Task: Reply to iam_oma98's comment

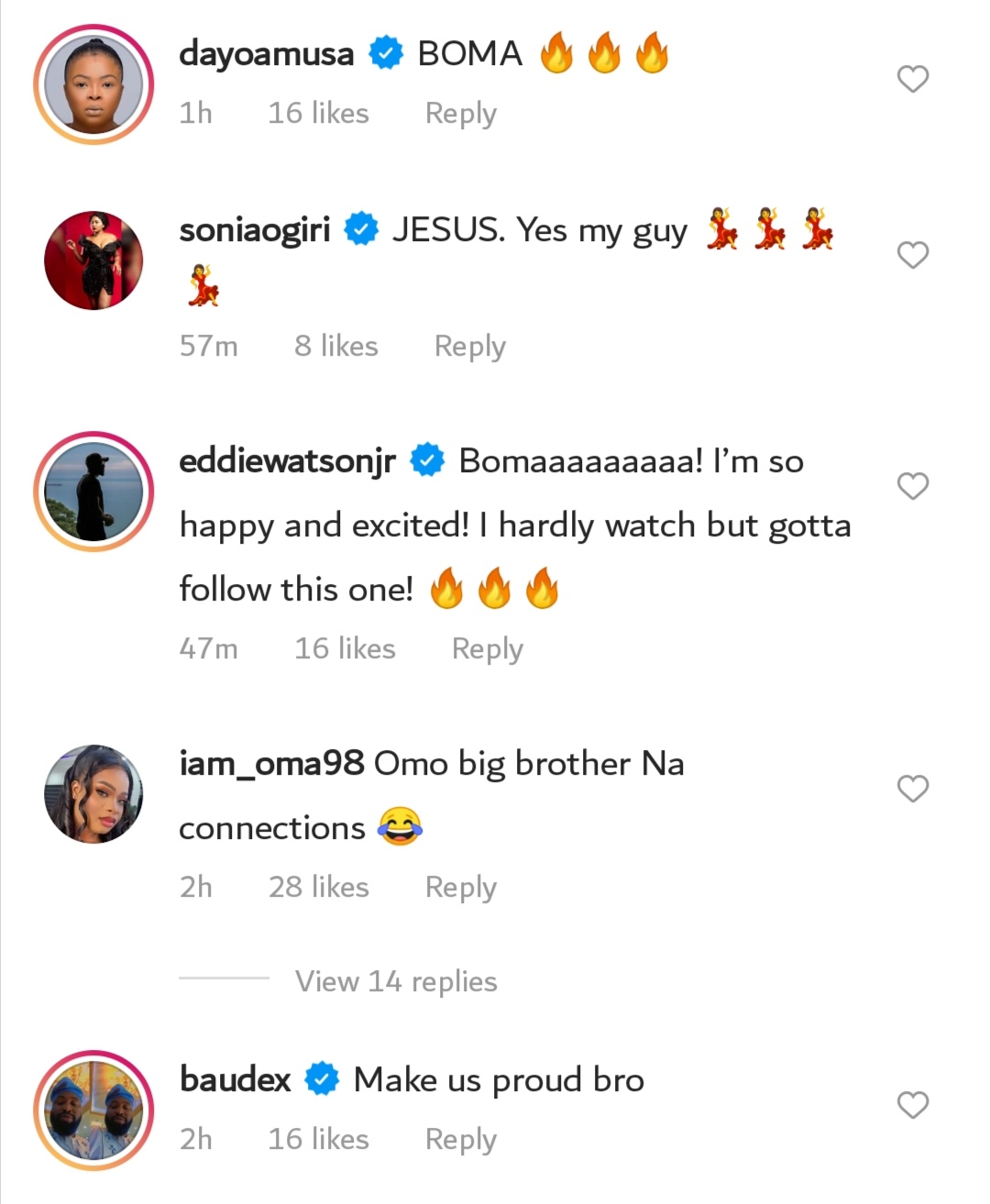Action: click(x=460, y=887)
